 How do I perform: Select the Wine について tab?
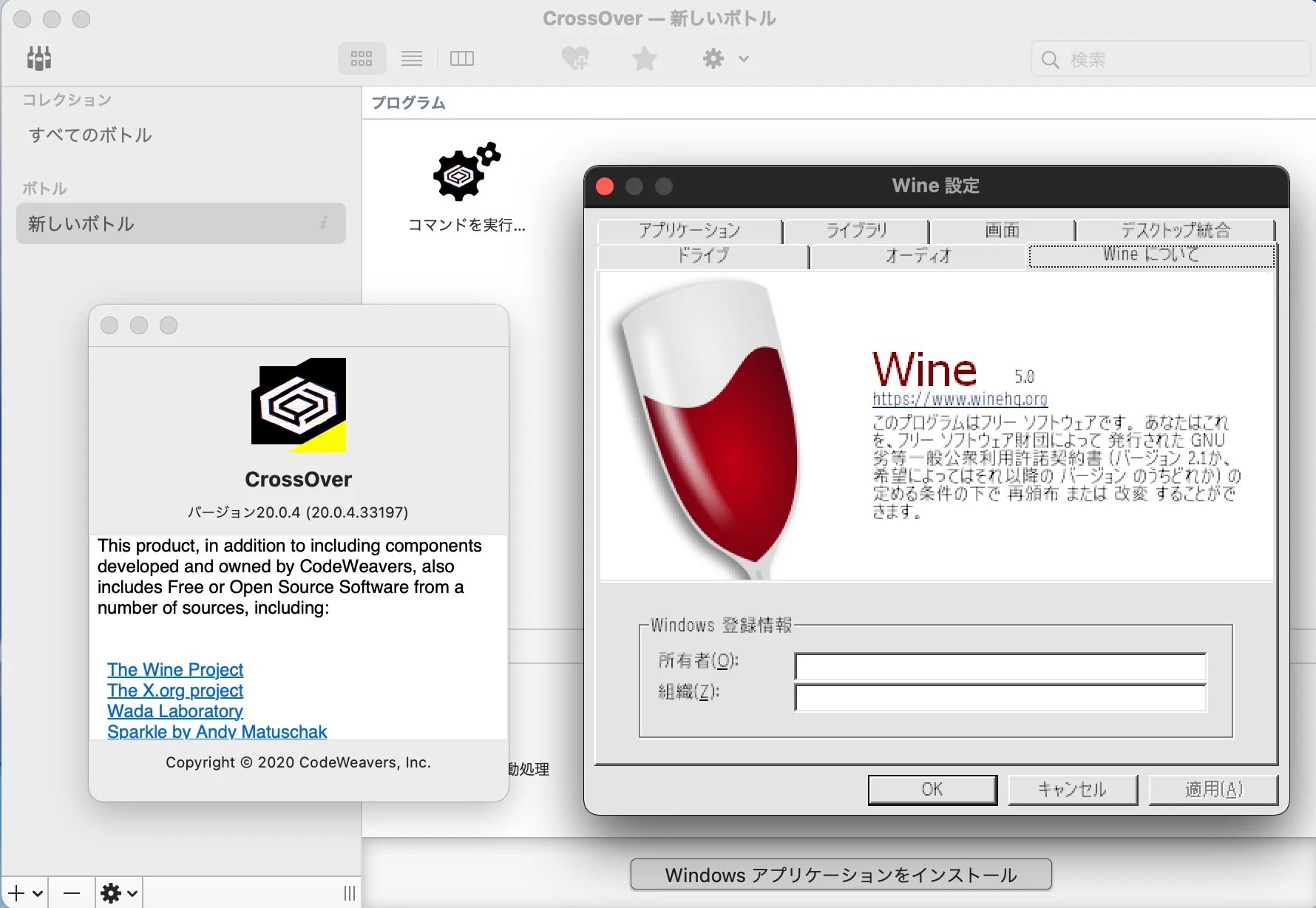[x=1151, y=255]
